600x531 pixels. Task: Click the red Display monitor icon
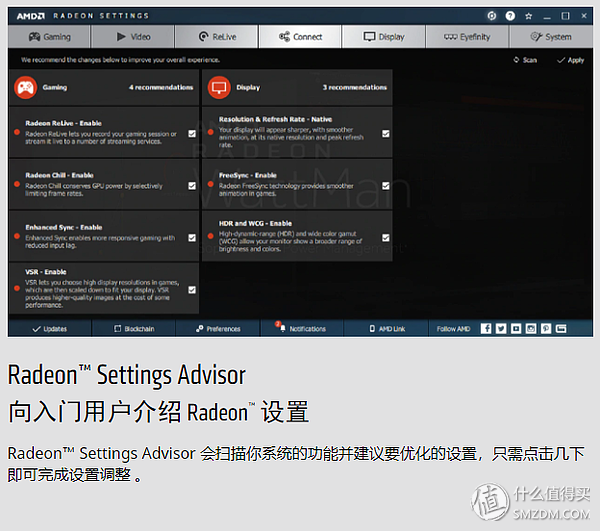coord(219,87)
